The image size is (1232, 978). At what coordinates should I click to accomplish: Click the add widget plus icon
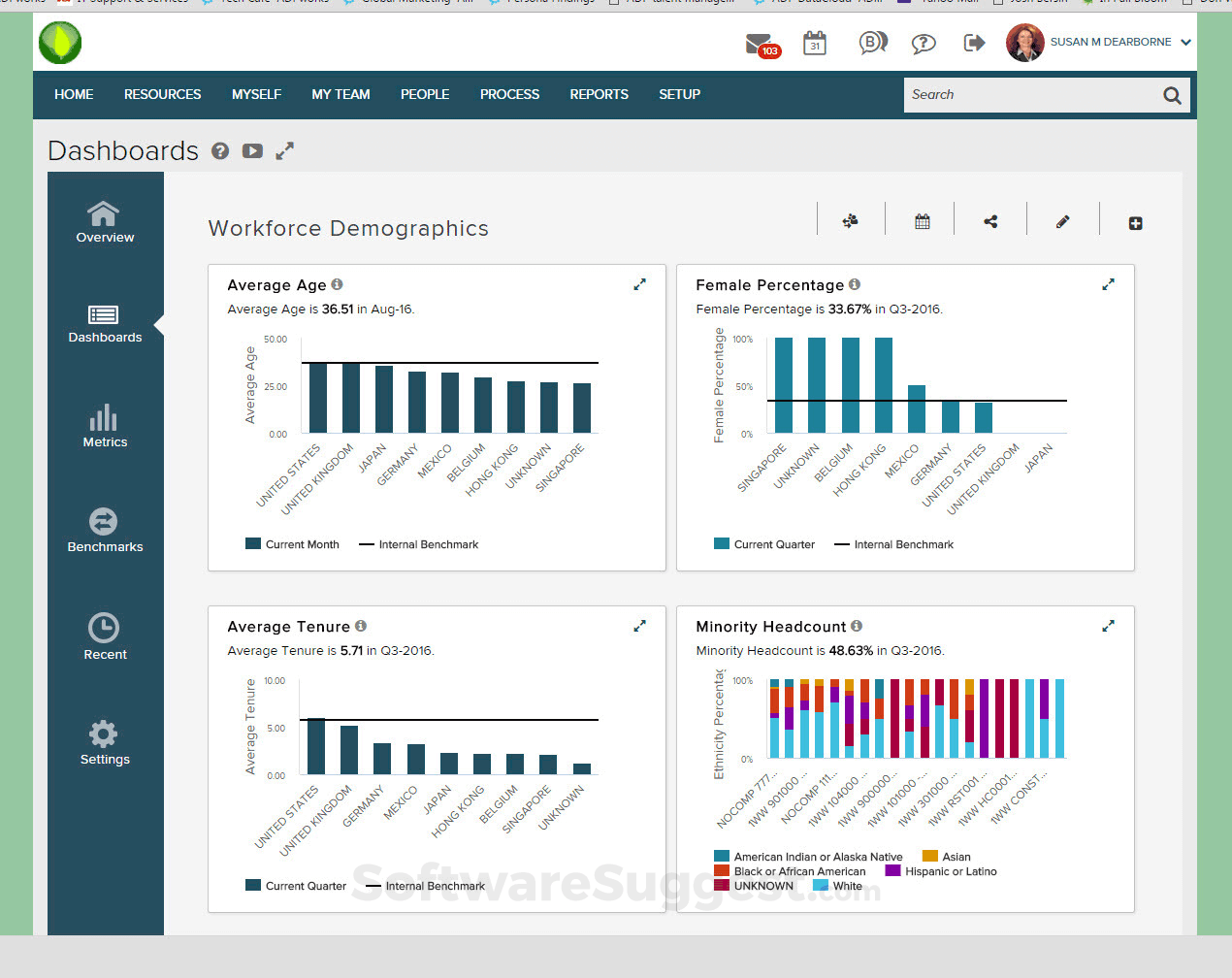point(1135,223)
